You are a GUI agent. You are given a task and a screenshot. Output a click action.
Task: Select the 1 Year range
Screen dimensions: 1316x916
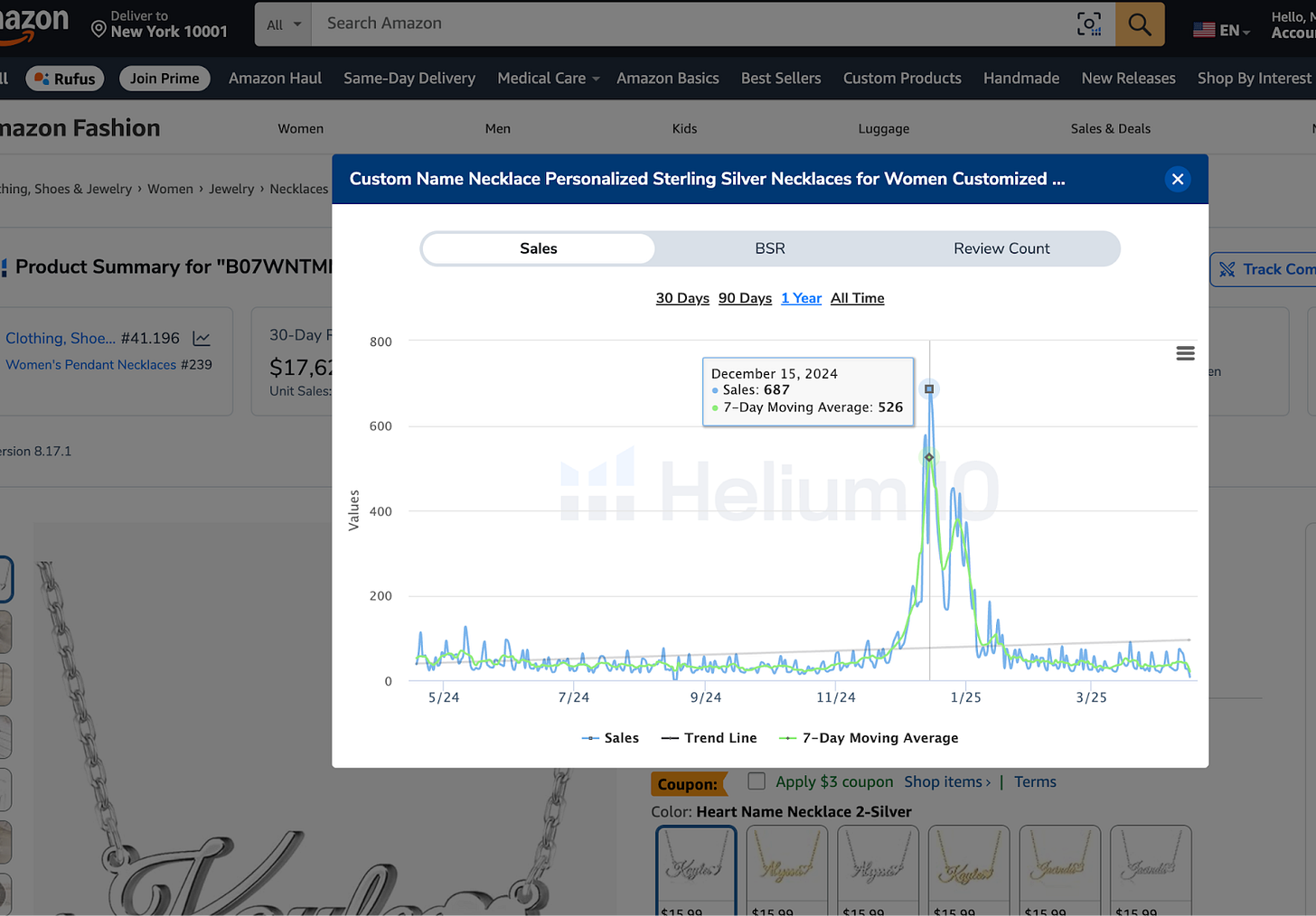801,298
